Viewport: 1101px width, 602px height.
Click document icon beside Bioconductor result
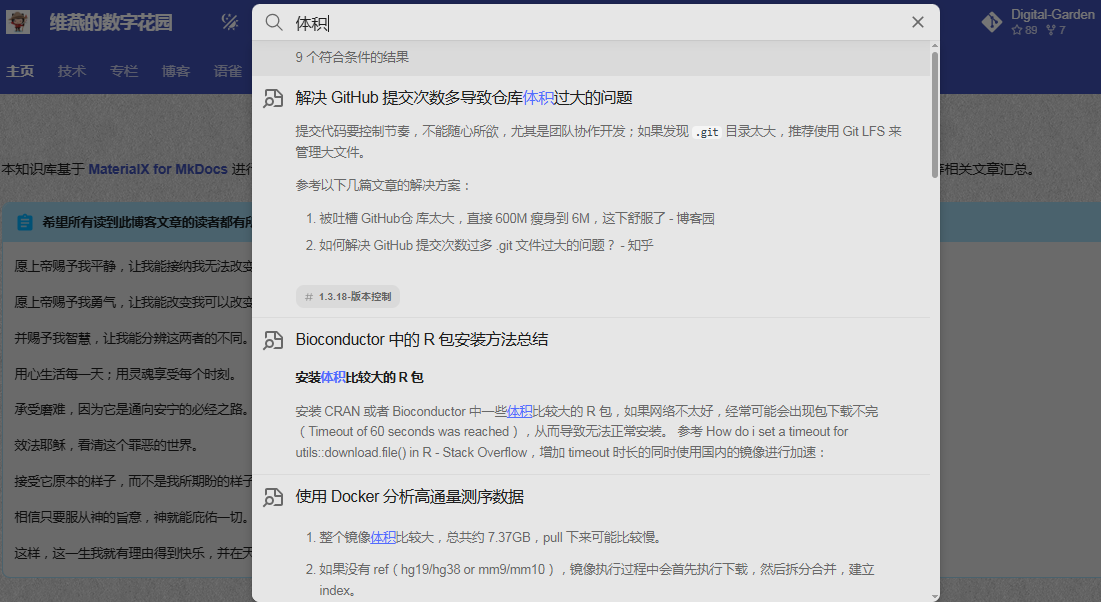[x=273, y=340]
